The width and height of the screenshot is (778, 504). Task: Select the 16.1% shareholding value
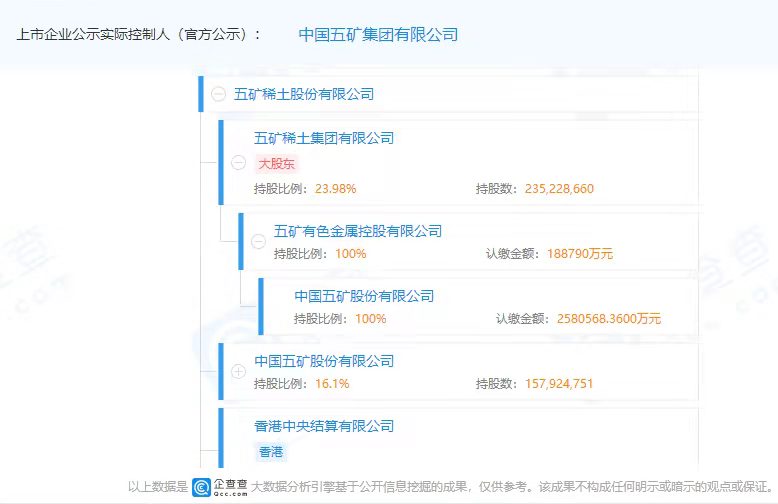click(x=332, y=384)
